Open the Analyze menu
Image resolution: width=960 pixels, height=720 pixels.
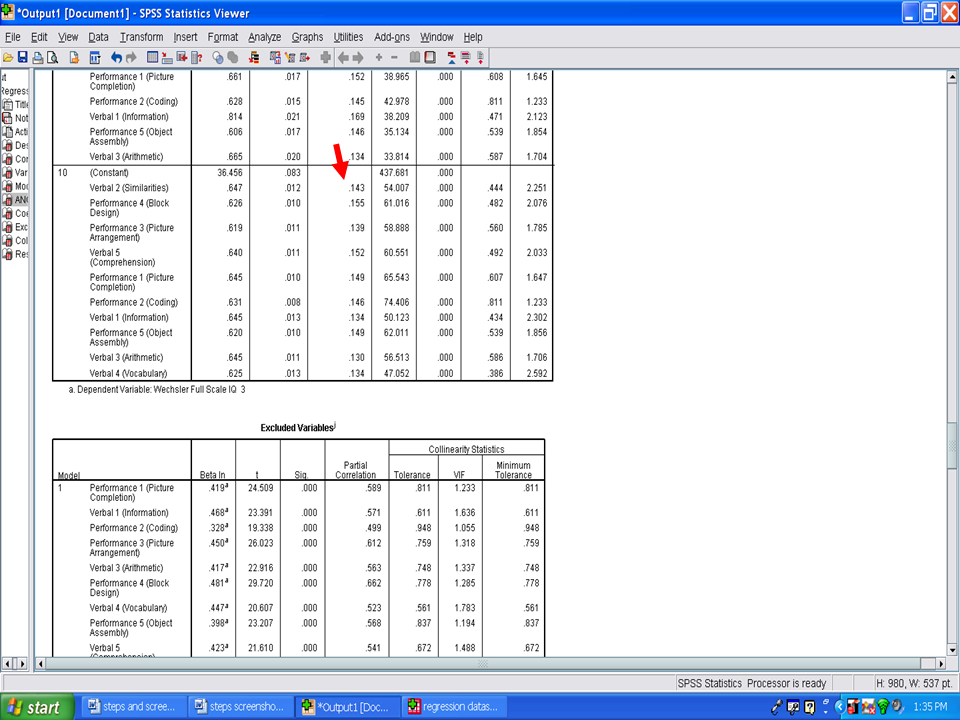pyautogui.click(x=264, y=37)
